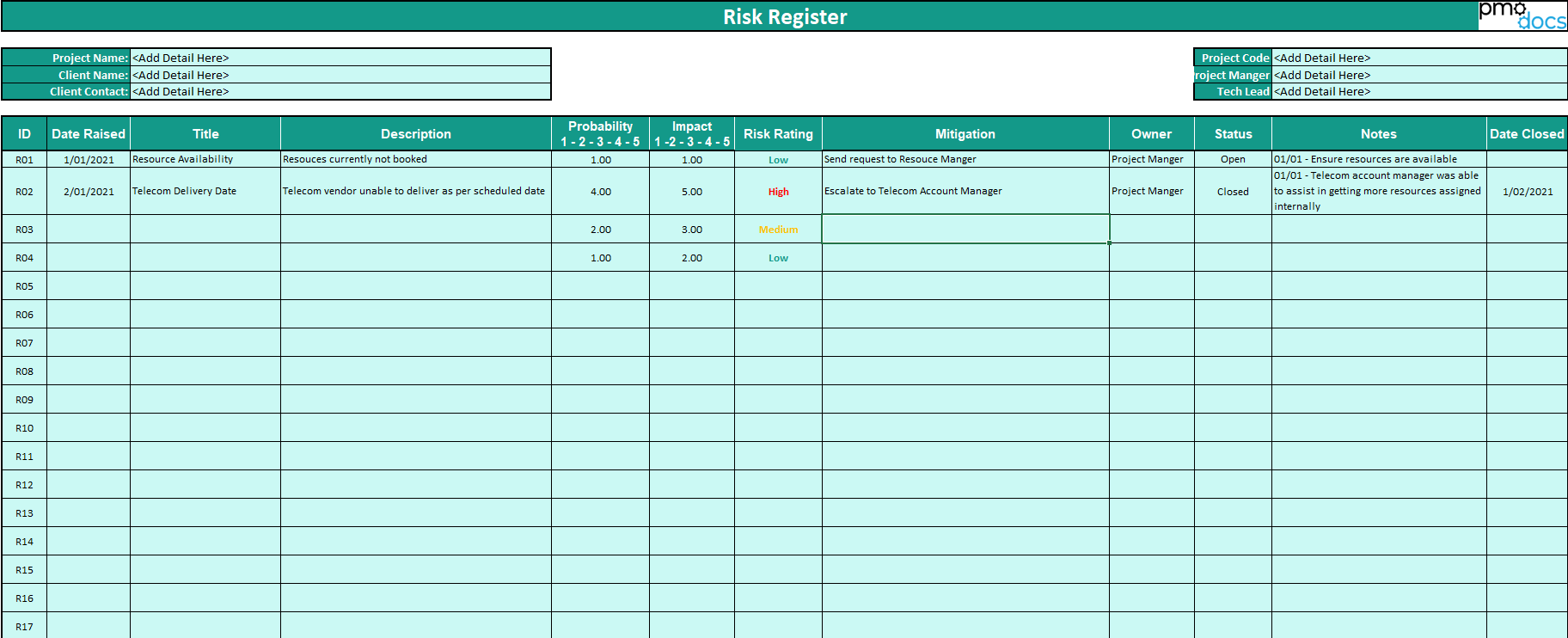Click the Project Manger detail field
The height and width of the screenshot is (638, 1568).
click(x=1419, y=75)
